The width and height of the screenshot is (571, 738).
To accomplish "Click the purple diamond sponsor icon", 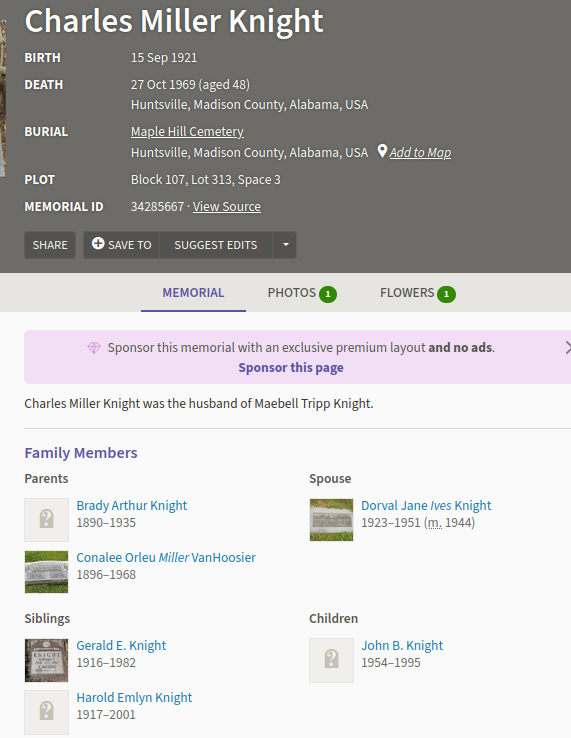I will click(x=94, y=348).
